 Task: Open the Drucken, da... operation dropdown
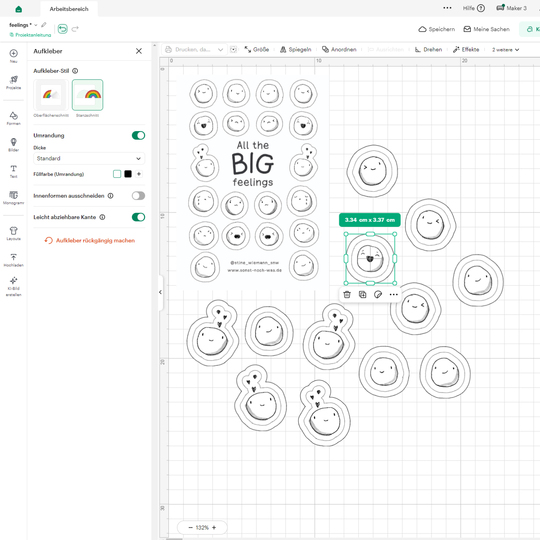click(x=194, y=50)
